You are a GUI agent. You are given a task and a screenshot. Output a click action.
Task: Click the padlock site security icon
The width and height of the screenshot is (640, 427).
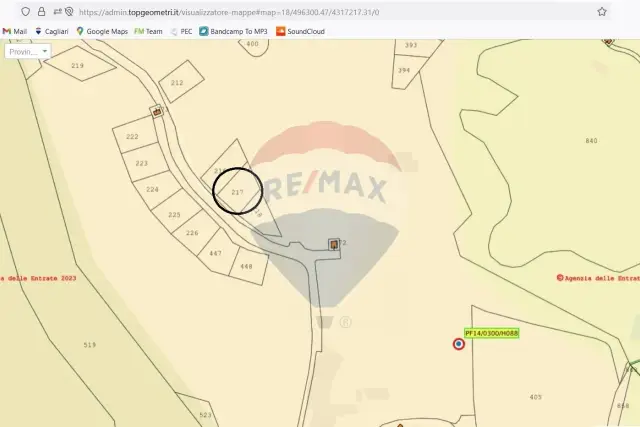[41, 11]
